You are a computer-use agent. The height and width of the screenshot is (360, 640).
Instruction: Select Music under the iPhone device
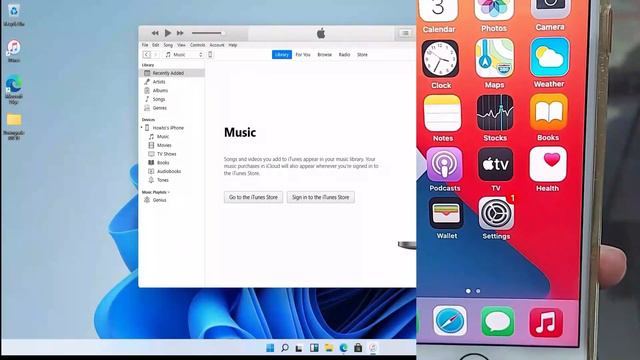163,137
